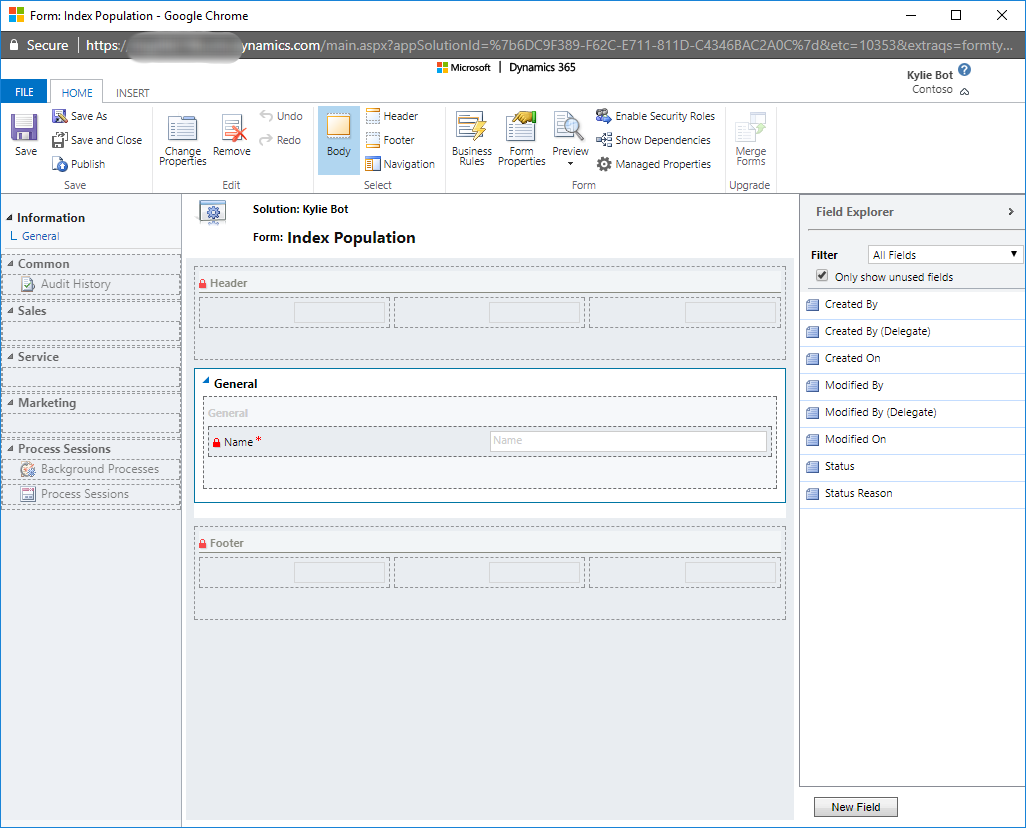
Task: Expand user menu under Contoso
Action: [x=964, y=92]
